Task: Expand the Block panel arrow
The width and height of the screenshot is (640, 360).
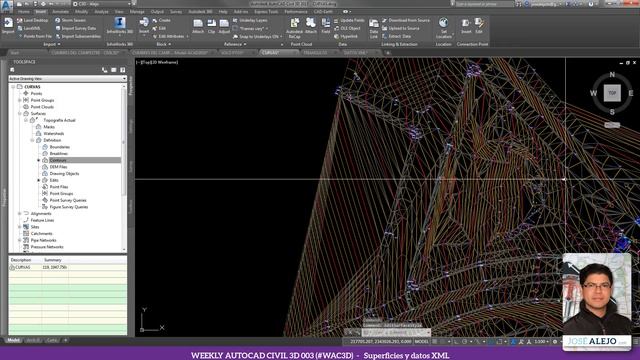Action: point(169,44)
